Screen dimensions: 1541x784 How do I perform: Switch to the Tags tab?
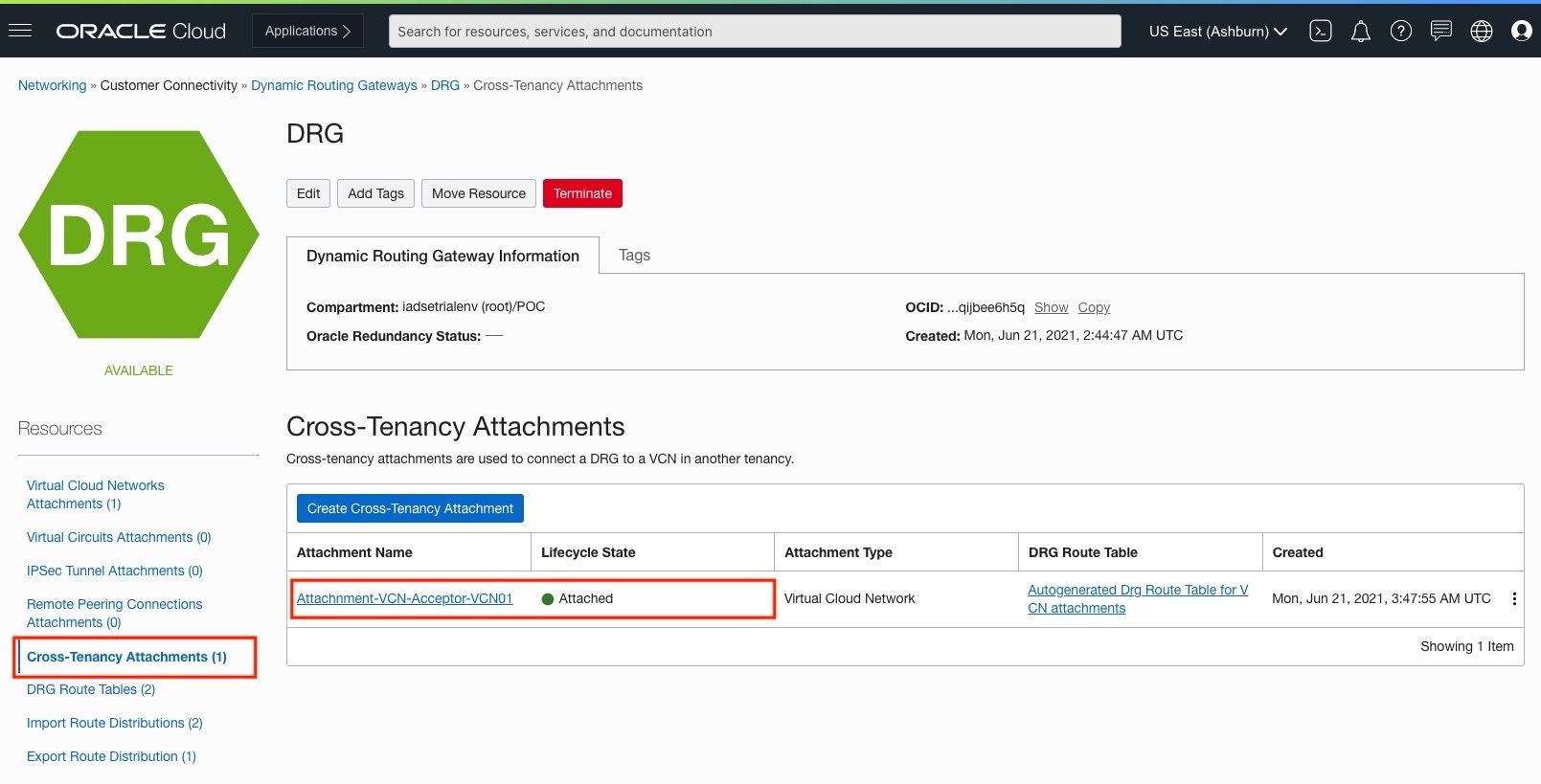tap(634, 256)
